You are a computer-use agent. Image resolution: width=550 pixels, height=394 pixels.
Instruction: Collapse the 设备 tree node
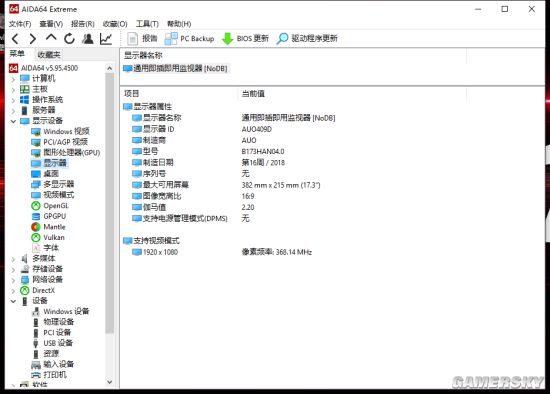coord(13,301)
